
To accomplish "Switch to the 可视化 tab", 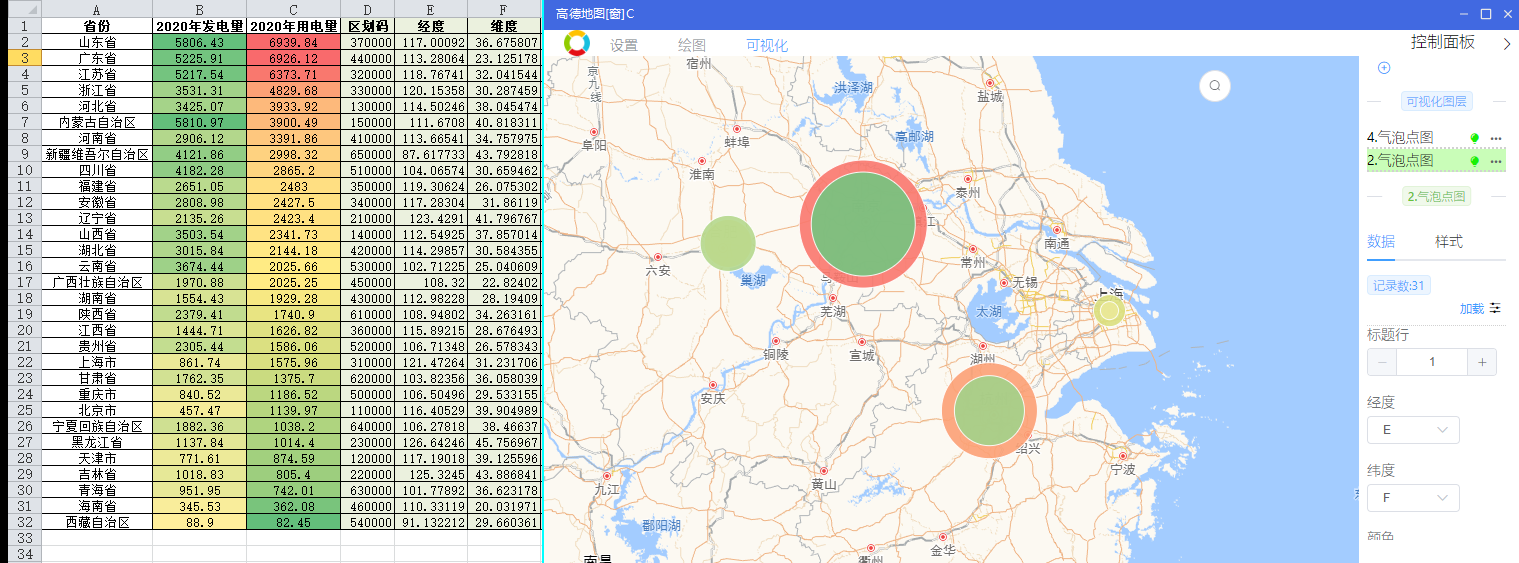I will [767, 45].
